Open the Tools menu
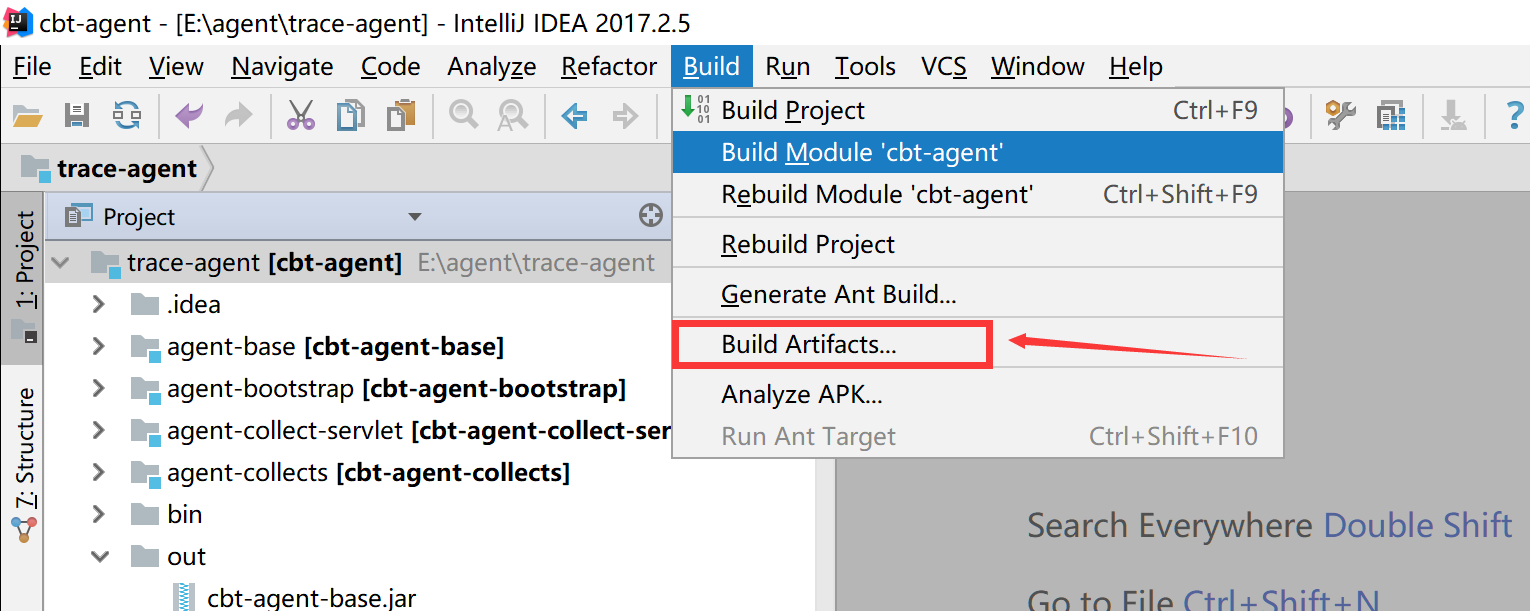 pos(865,67)
